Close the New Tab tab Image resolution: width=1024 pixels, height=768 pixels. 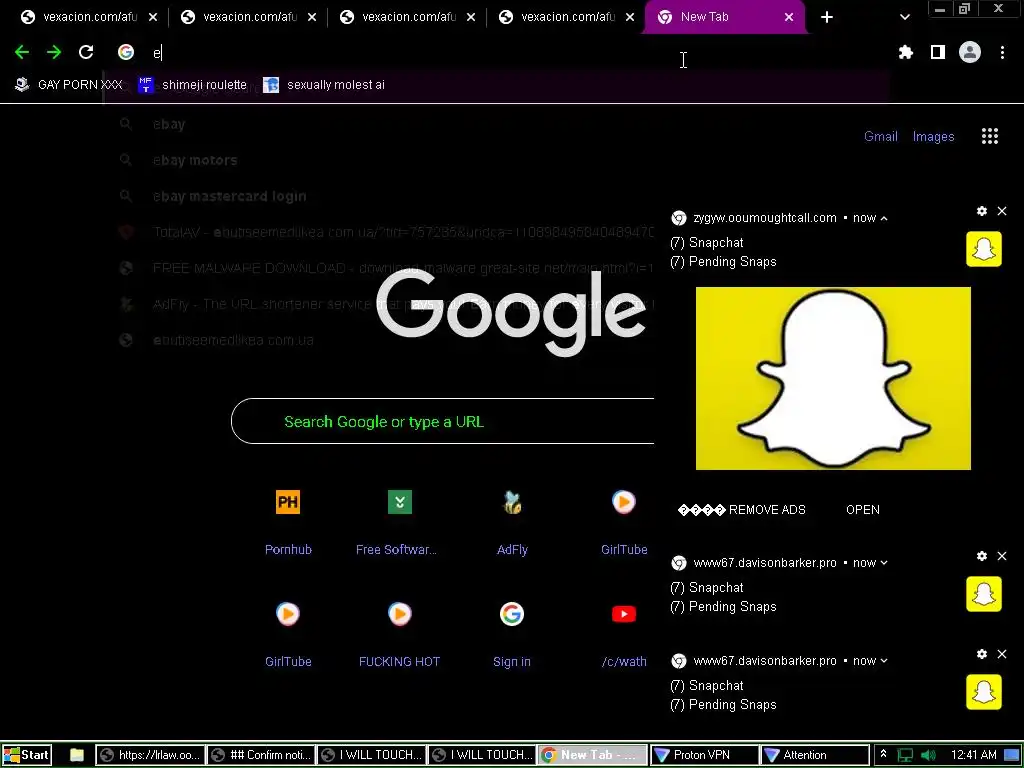[x=789, y=17]
